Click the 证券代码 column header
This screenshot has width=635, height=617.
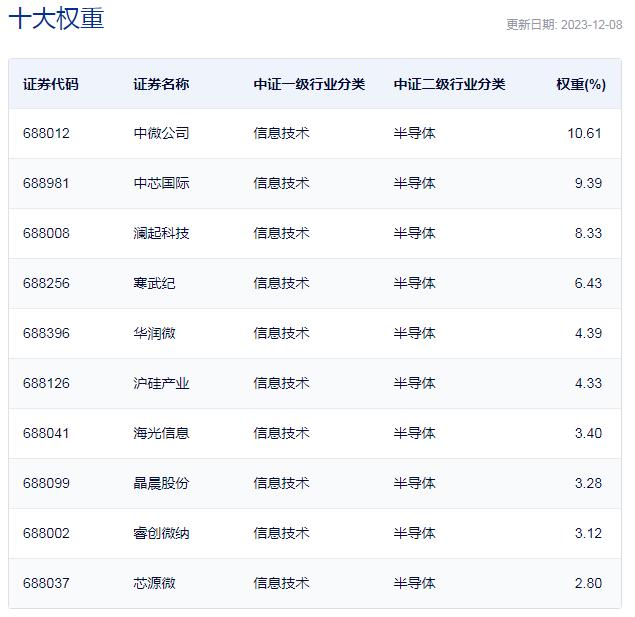[51, 84]
